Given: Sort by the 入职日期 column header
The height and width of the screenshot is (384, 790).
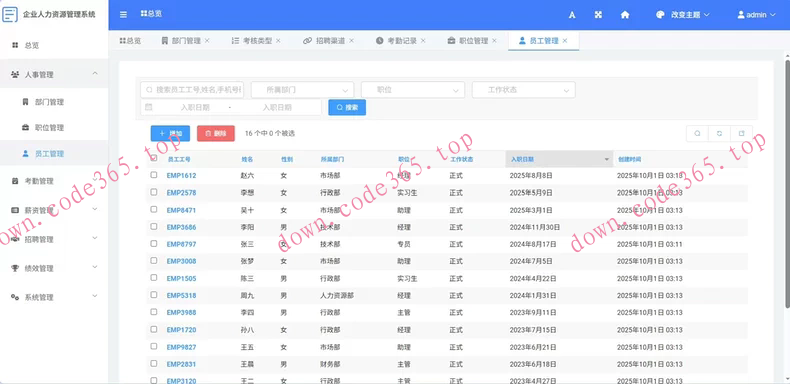Looking at the screenshot, I should 559,159.
